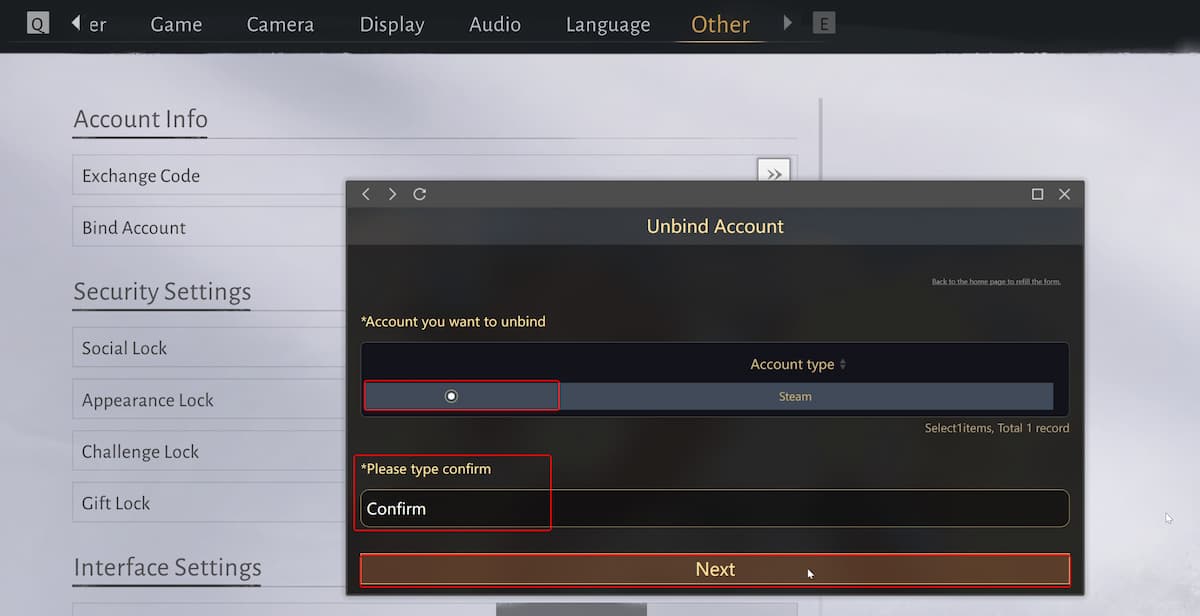Close the Unbind Account popup
The image size is (1200, 616).
(1064, 194)
